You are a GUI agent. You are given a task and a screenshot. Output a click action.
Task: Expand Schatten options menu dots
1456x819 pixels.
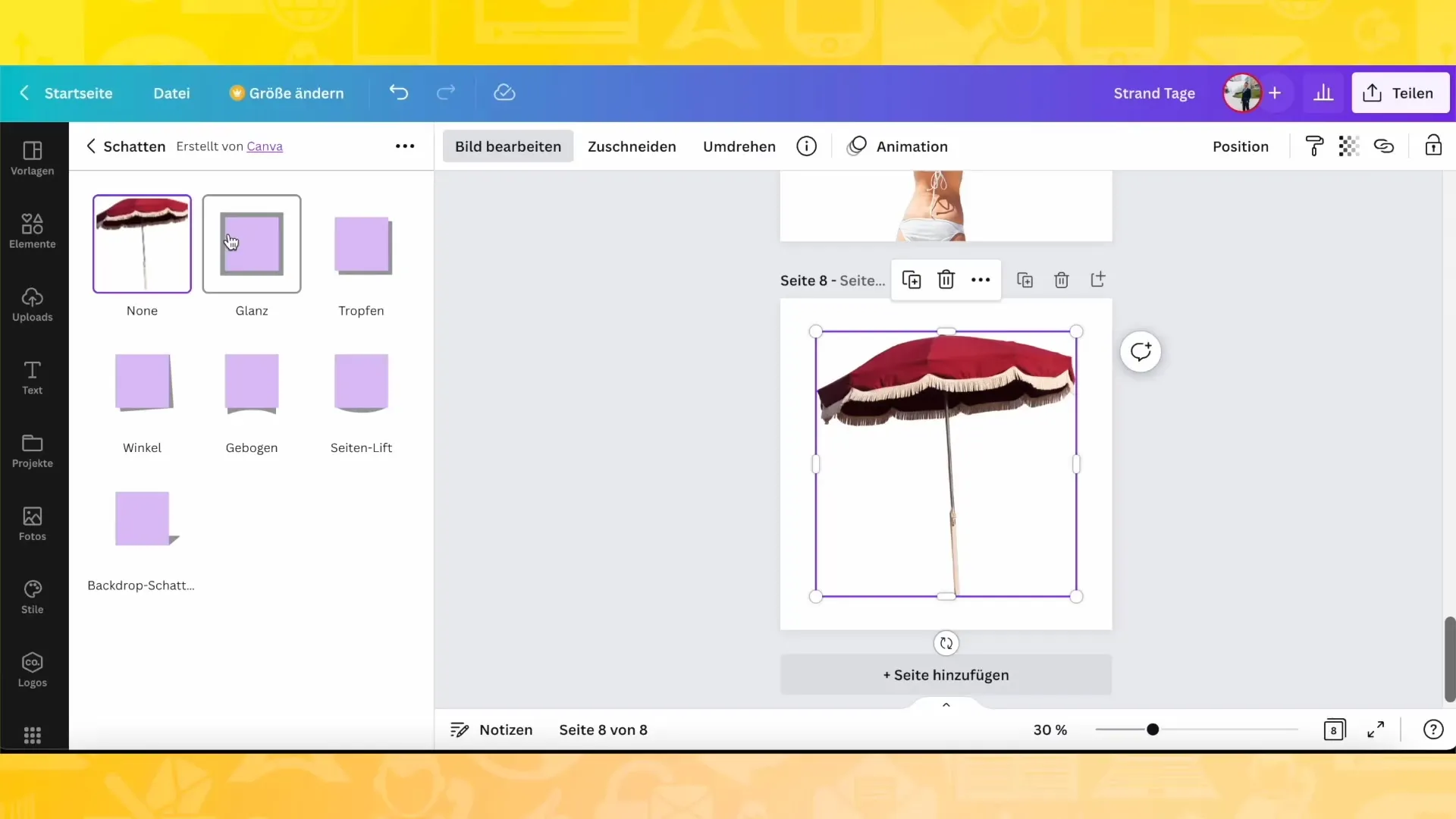point(405,146)
